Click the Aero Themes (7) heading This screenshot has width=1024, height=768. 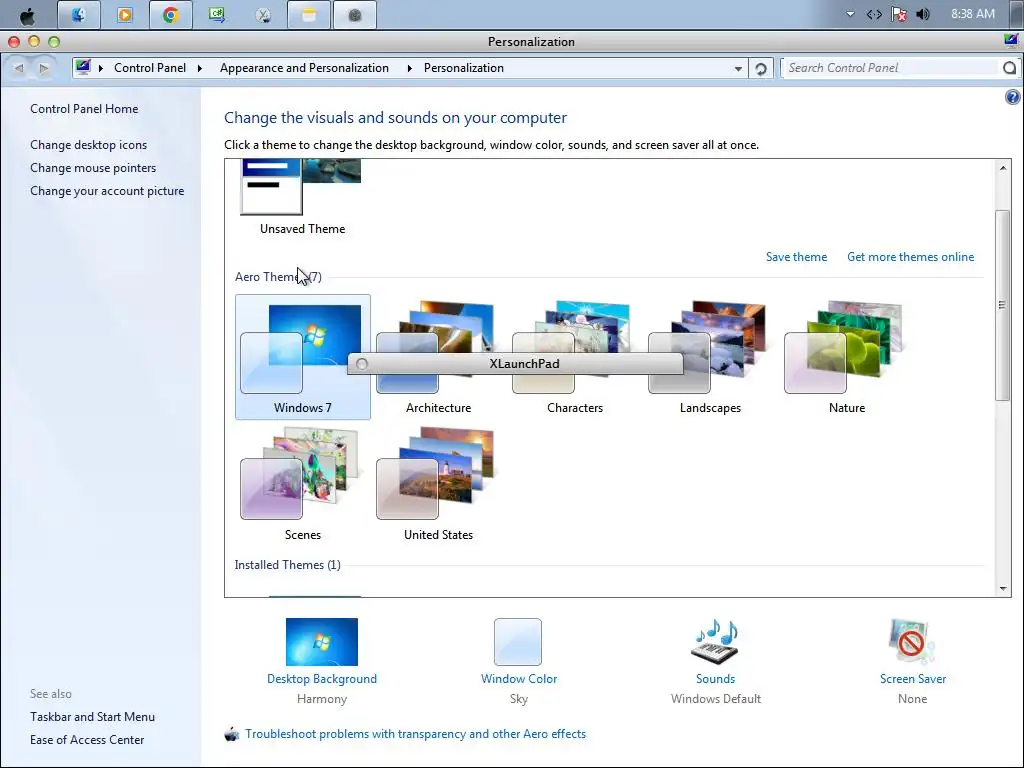pyautogui.click(x=278, y=277)
